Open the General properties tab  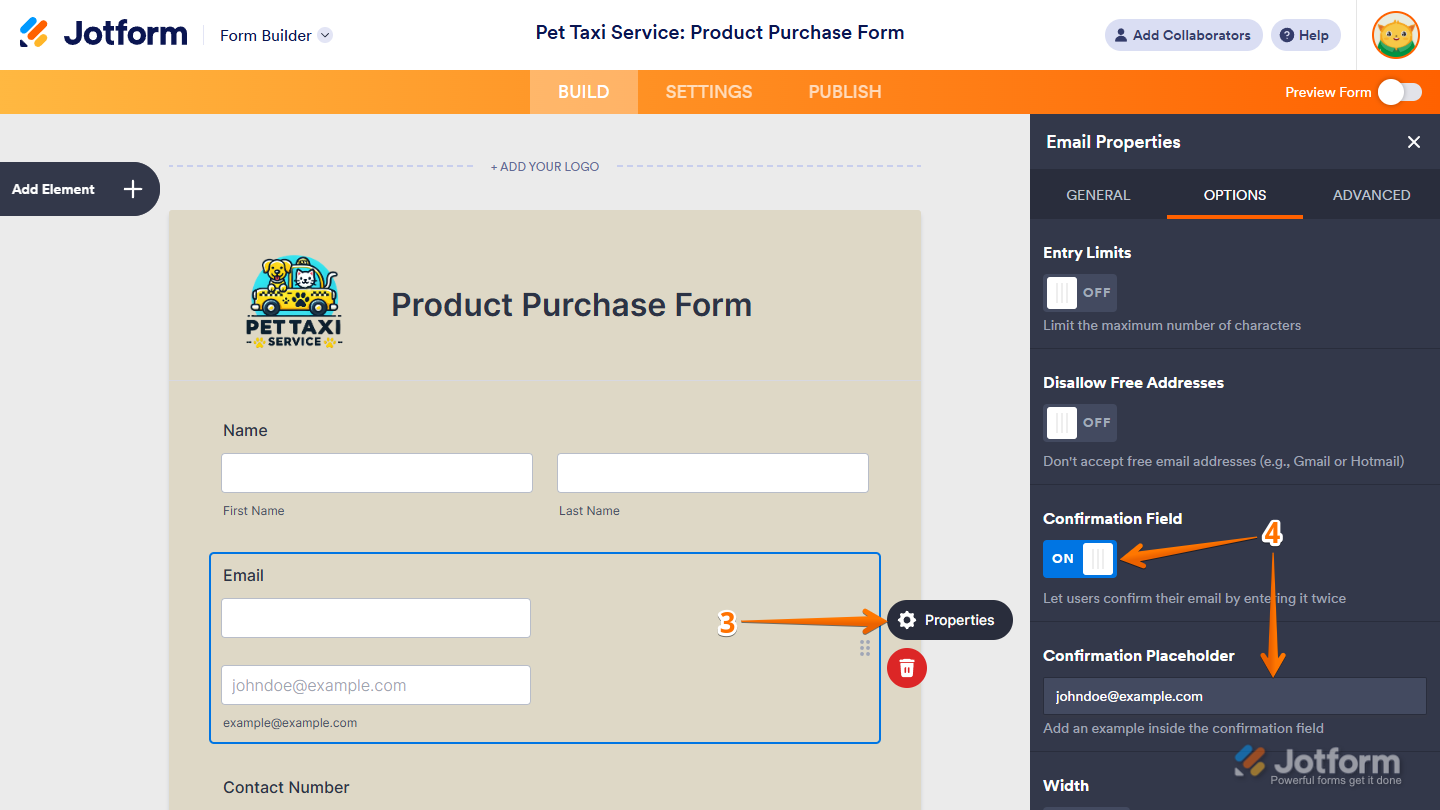1098,195
